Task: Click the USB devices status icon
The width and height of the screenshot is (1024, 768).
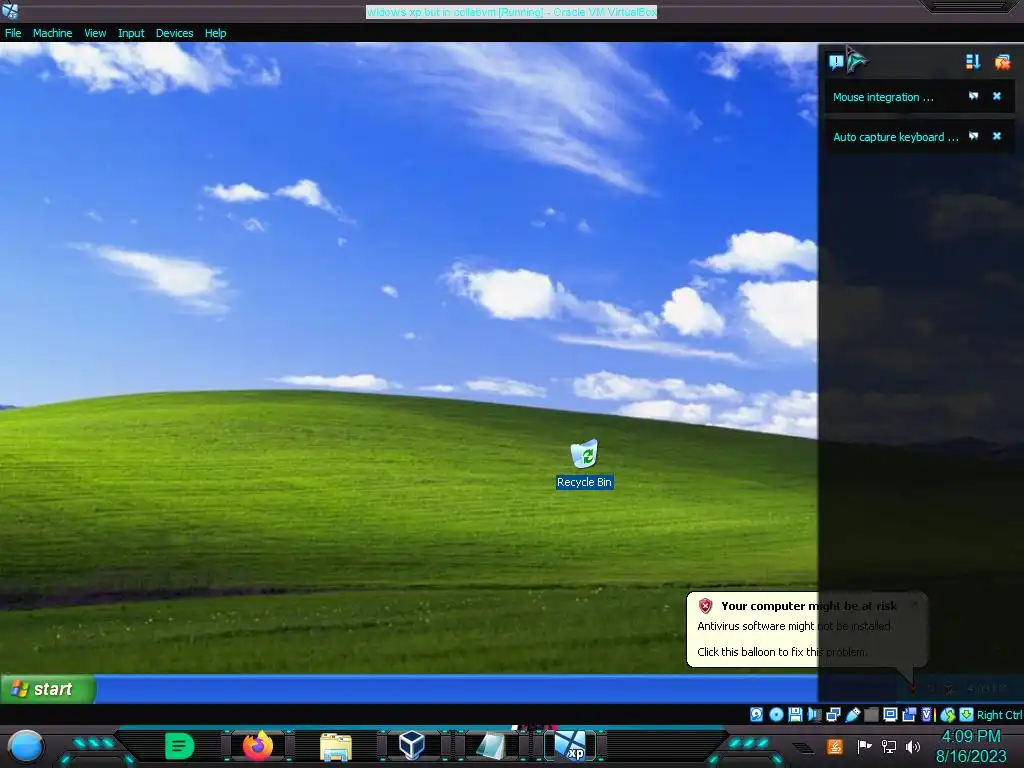Action: 853,714
